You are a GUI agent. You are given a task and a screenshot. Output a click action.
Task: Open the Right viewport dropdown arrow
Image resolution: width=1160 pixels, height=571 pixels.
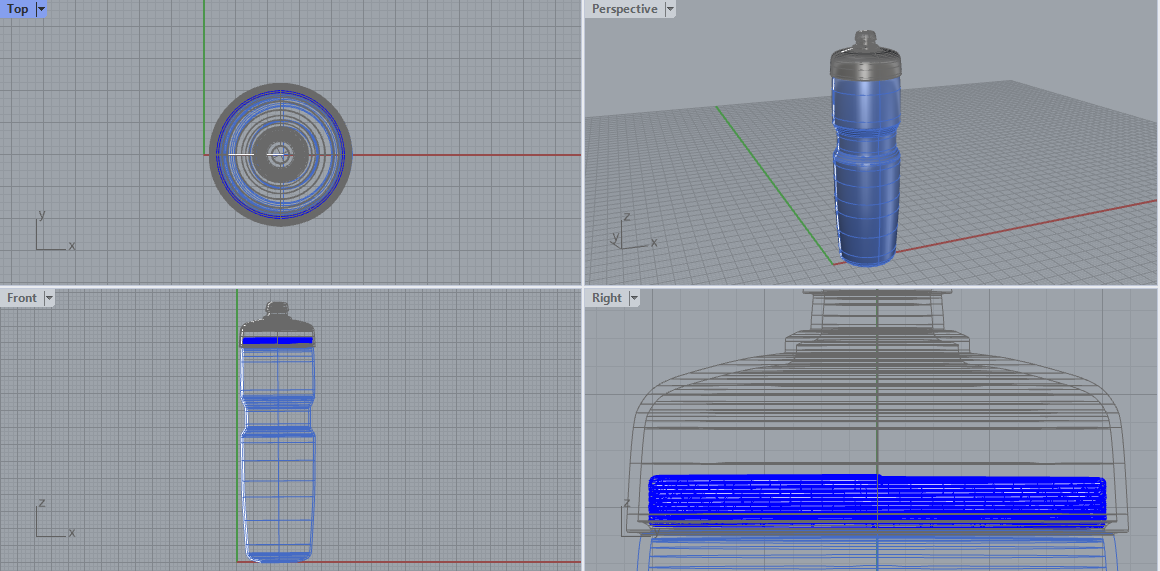coord(634,298)
